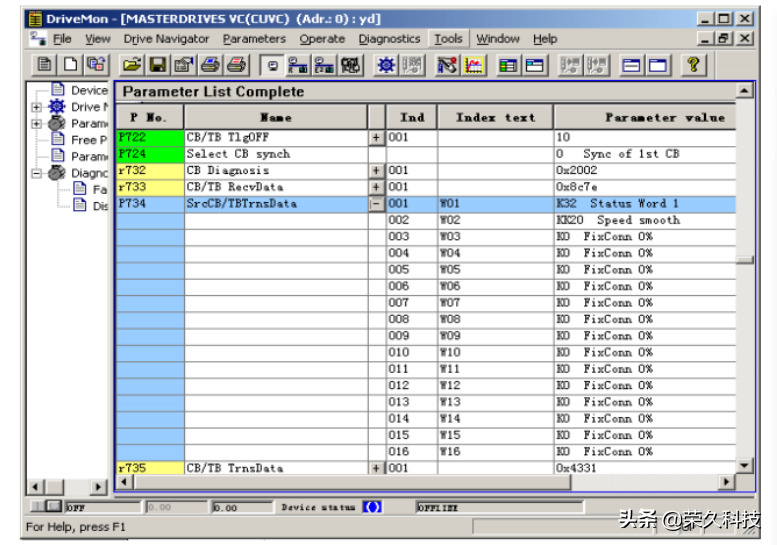Click the blue gear drive toolbar icon
This screenshot has height=545, width=777.
click(385, 65)
